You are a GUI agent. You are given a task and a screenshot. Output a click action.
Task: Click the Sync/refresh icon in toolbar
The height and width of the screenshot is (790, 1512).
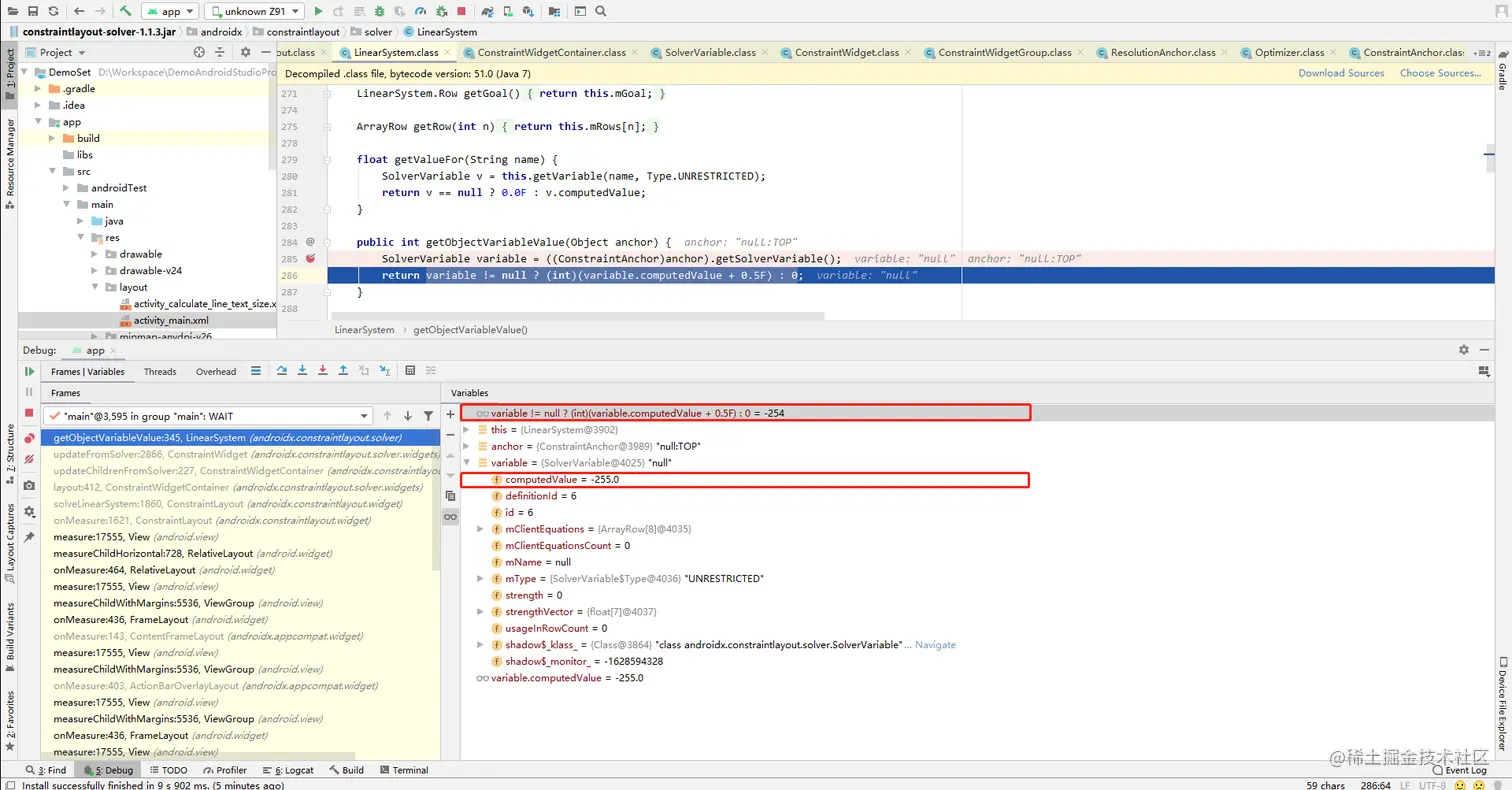(53, 11)
